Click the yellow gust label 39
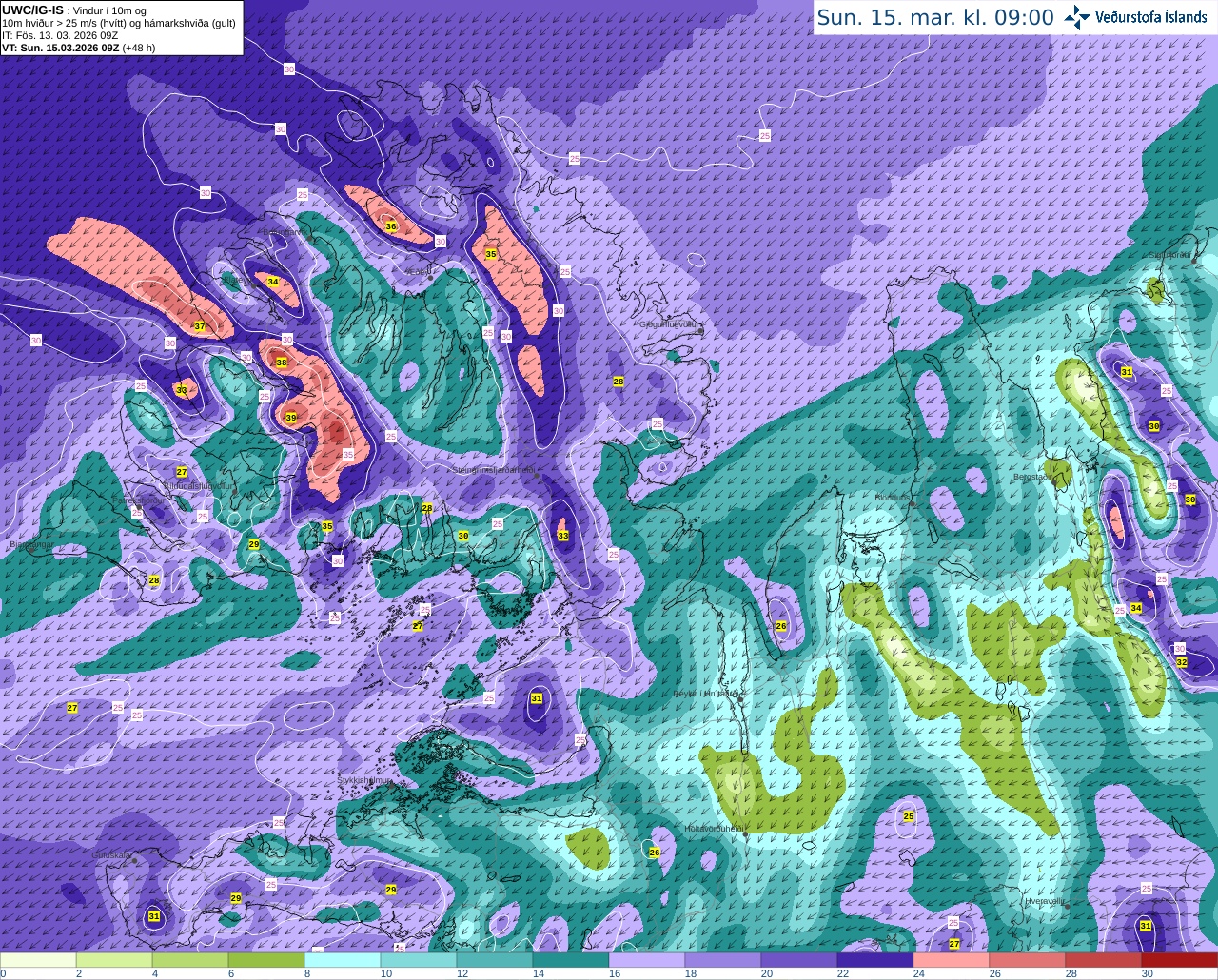 pos(290,418)
